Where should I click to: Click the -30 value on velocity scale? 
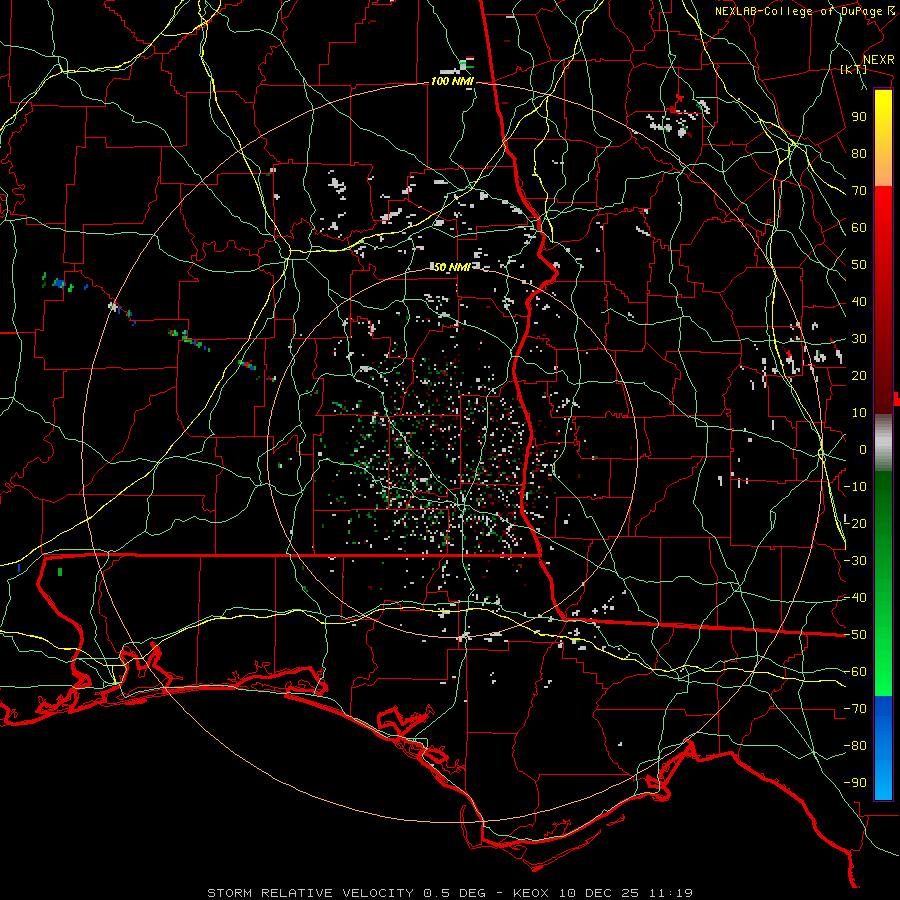click(x=855, y=561)
